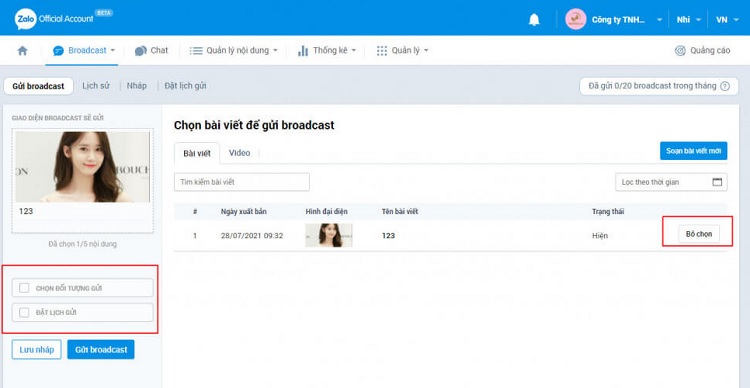Click the article 123 row thumbnail
The image size is (750, 388).
tap(329, 235)
